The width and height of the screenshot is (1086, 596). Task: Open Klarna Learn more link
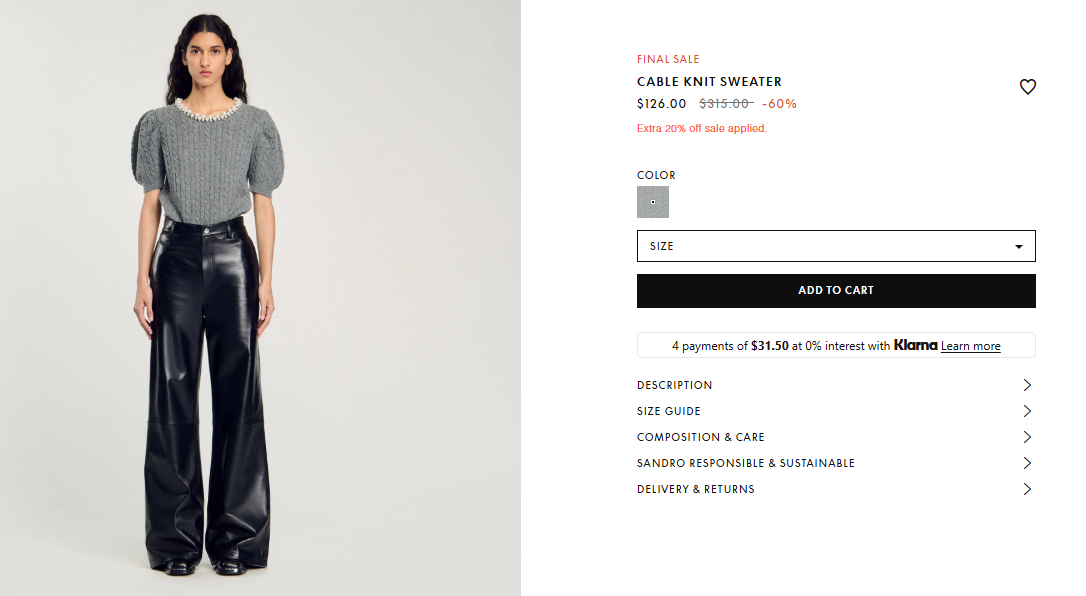[x=970, y=346]
